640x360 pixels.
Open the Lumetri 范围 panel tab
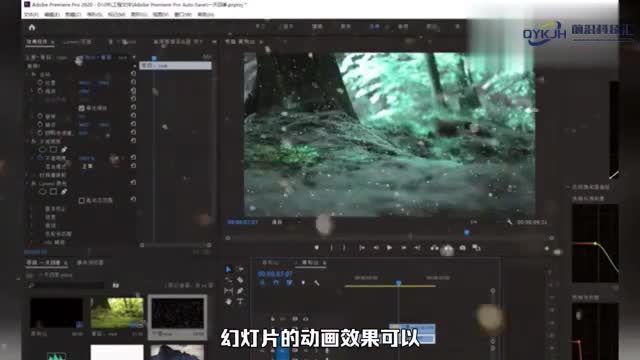click(x=78, y=42)
